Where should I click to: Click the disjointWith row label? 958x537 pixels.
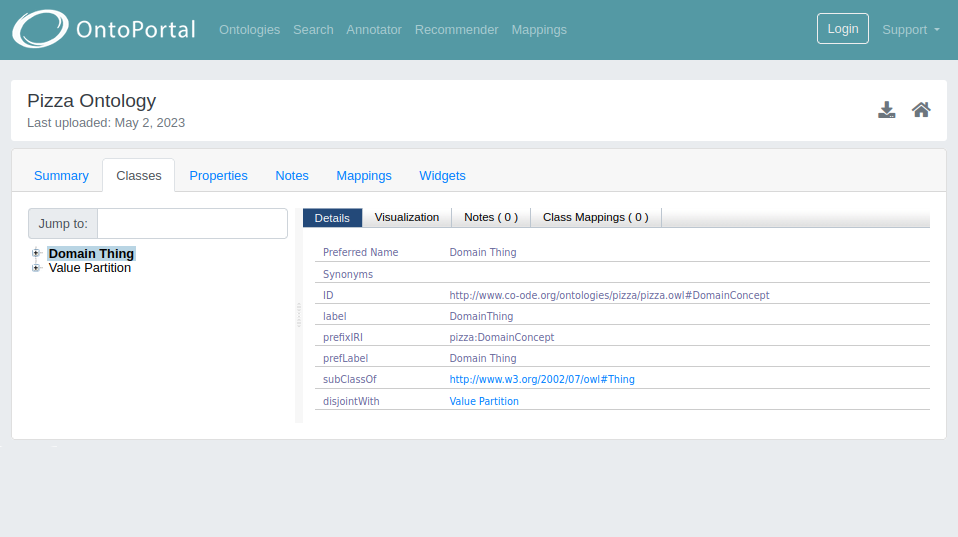click(x=351, y=401)
